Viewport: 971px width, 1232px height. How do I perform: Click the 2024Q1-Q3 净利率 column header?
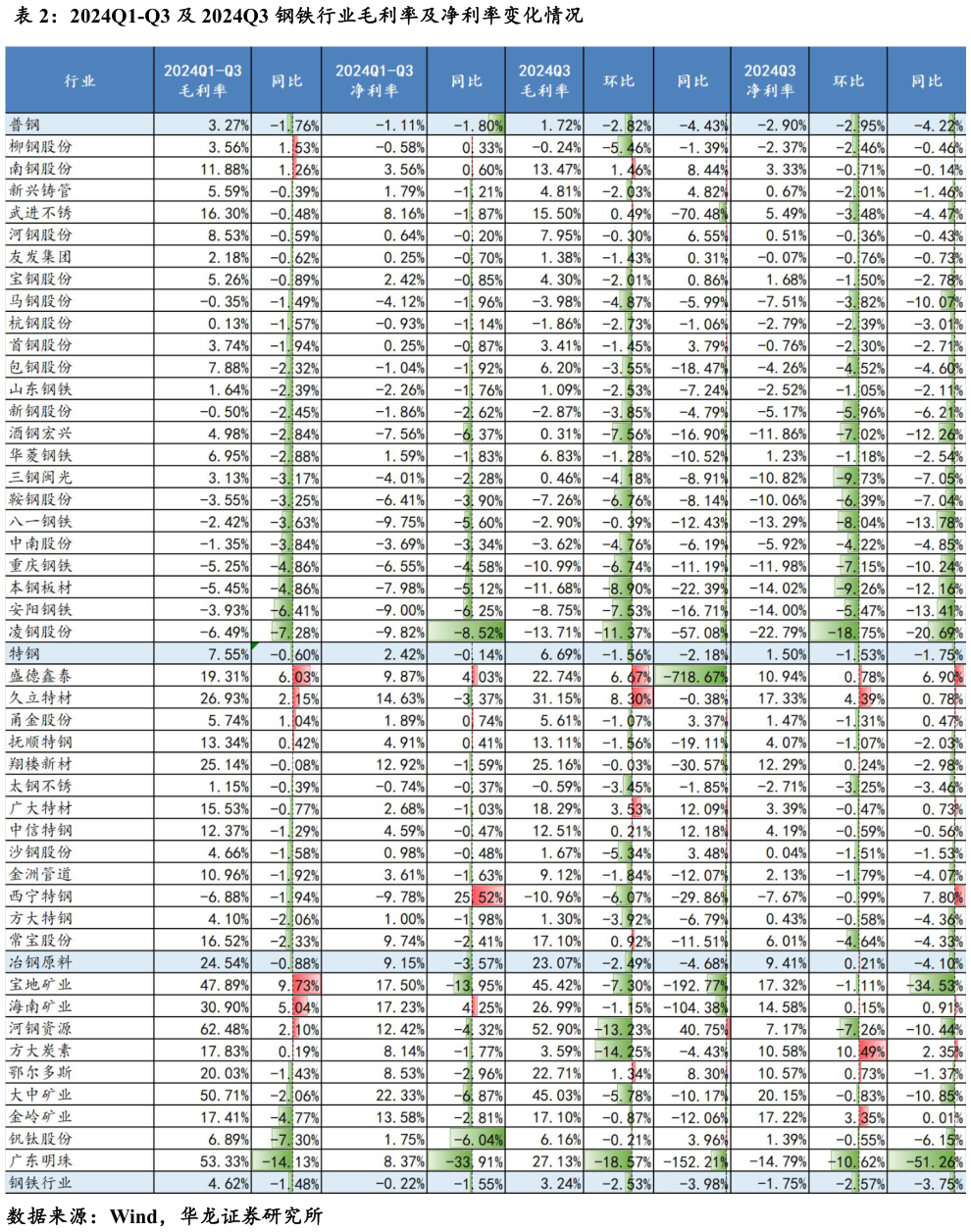(x=374, y=80)
